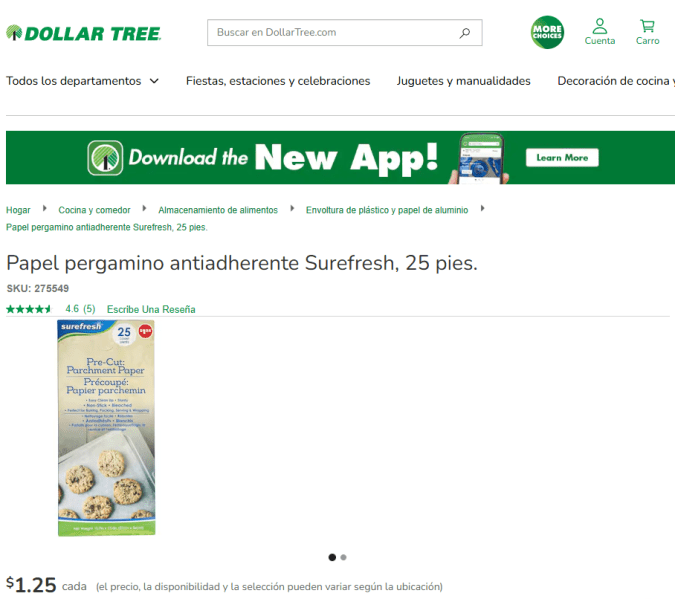Open Fiestas, estaciones y celebraciones menu
Image resolution: width=675 pixels, height=599 pixels.
(x=278, y=81)
